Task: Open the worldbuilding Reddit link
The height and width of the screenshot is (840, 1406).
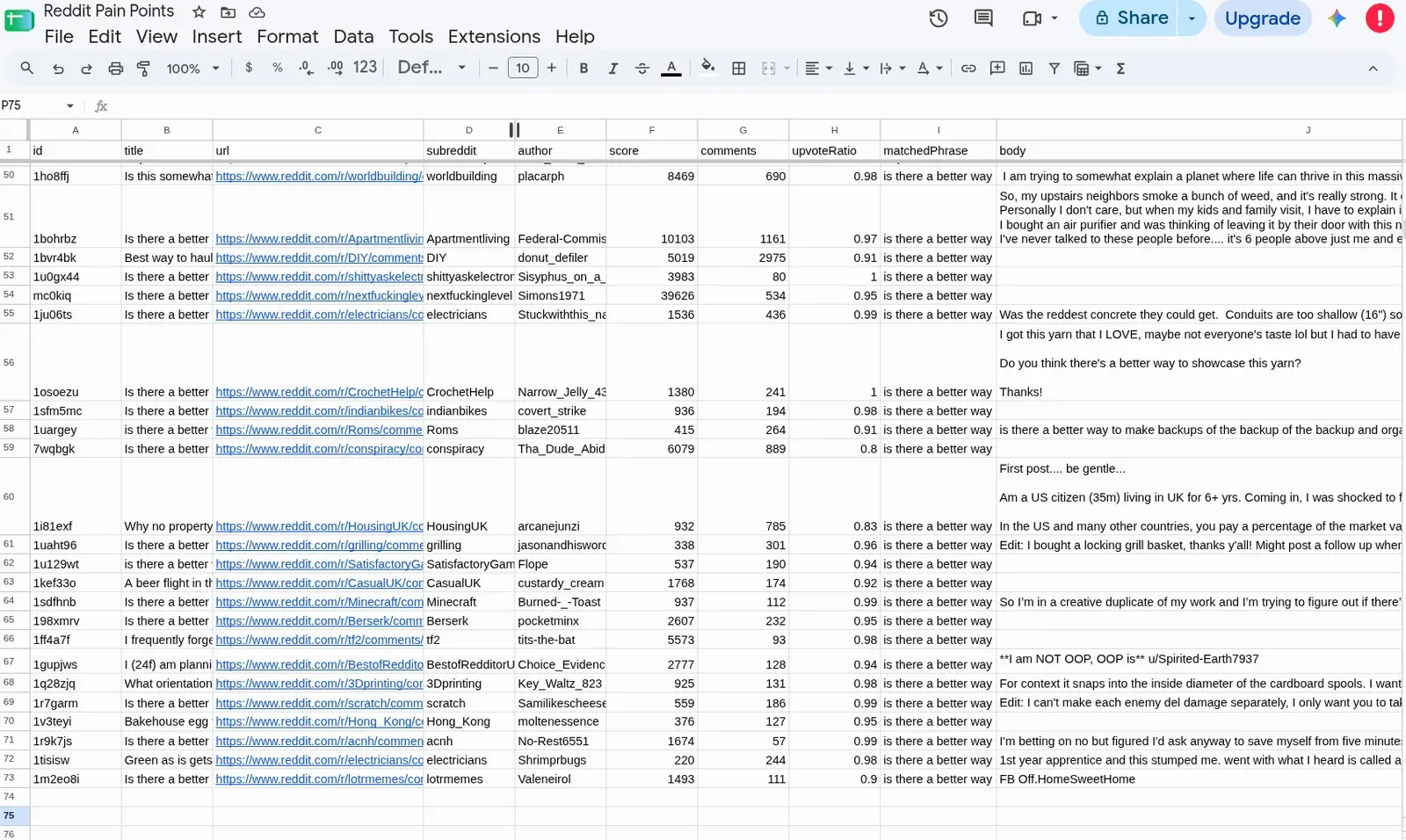Action: point(319,176)
